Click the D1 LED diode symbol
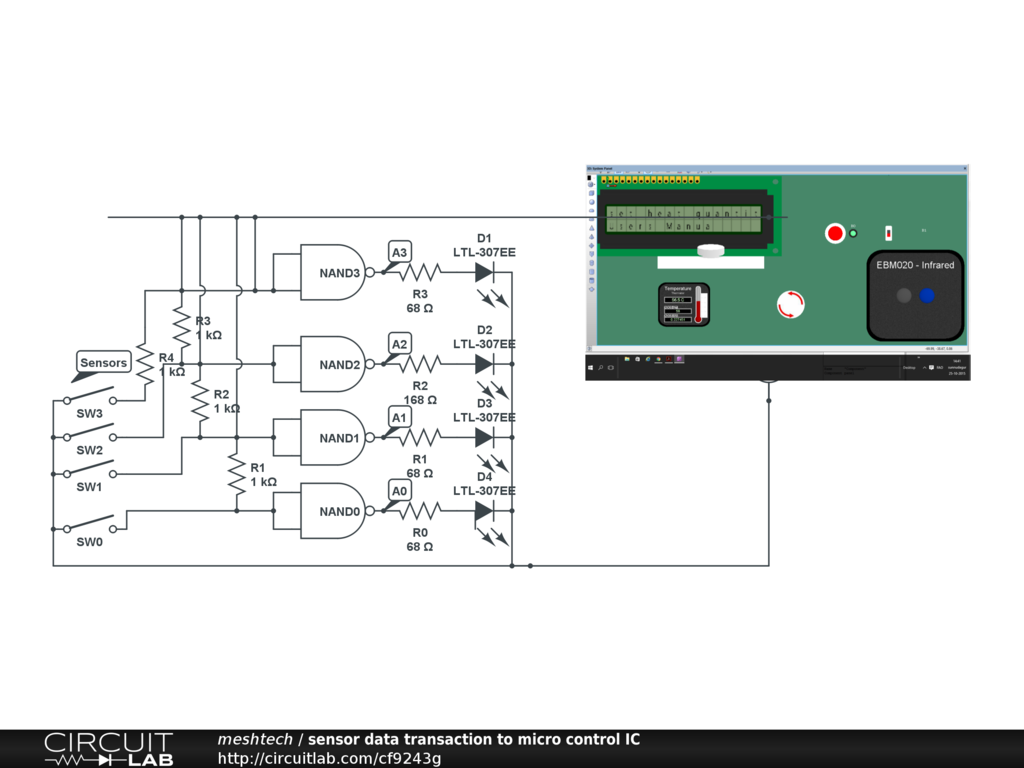This screenshot has width=1024, height=768. coord(485,272)
